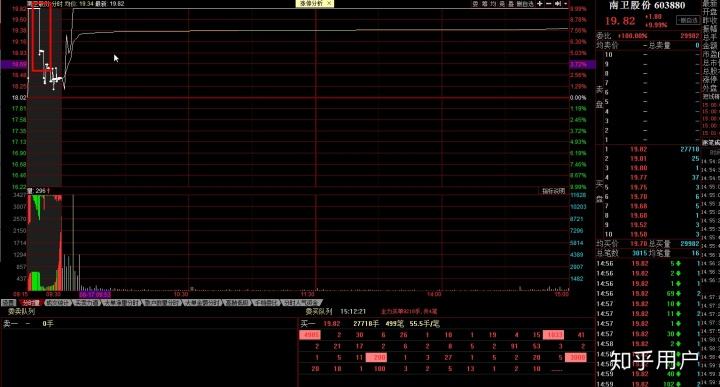Click the jump-to-end arrow icon in chart toolbar
The image size is (720, 387).
558,3
